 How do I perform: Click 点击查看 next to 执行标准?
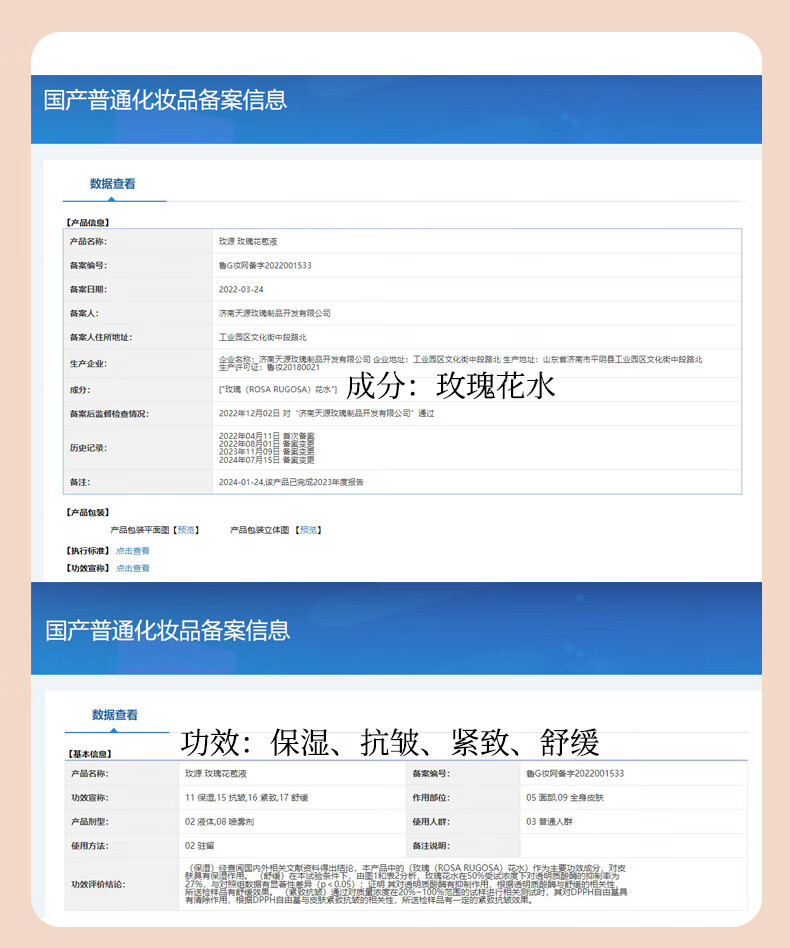coord(132,551)
